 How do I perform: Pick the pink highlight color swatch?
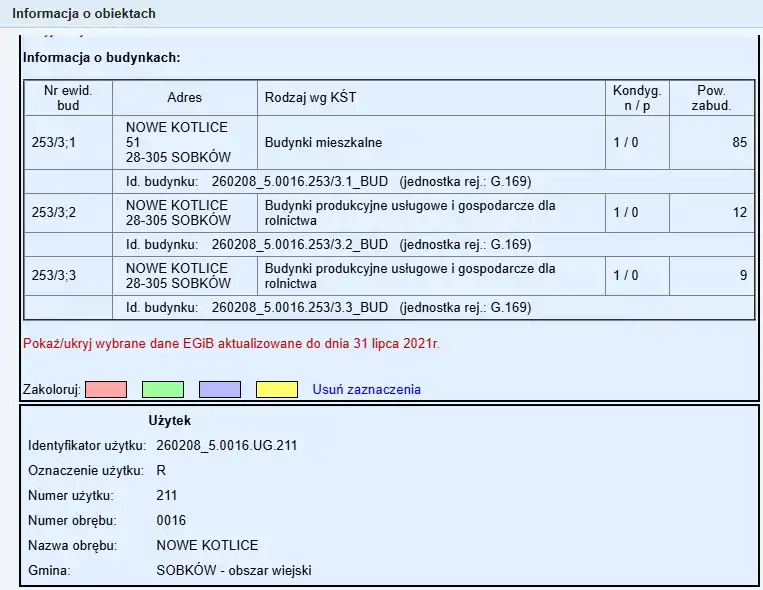pyautogui.click(x=105, y=390)
